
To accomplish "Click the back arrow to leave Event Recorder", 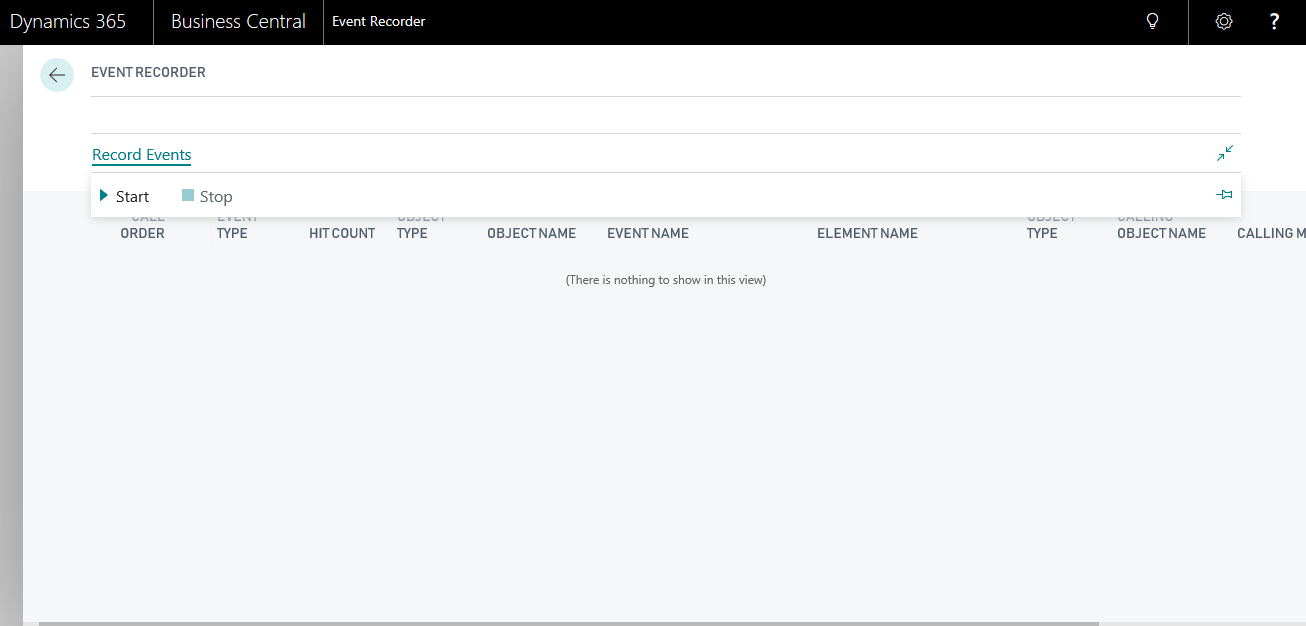I will (x=57, y=74).
